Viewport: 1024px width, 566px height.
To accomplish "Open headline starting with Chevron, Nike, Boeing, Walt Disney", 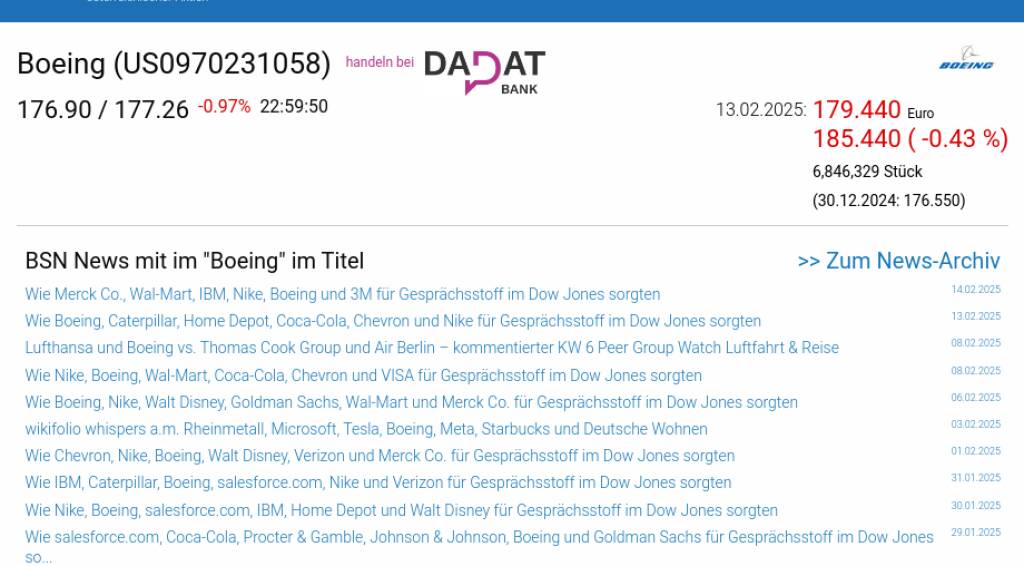I will point(379,456).
